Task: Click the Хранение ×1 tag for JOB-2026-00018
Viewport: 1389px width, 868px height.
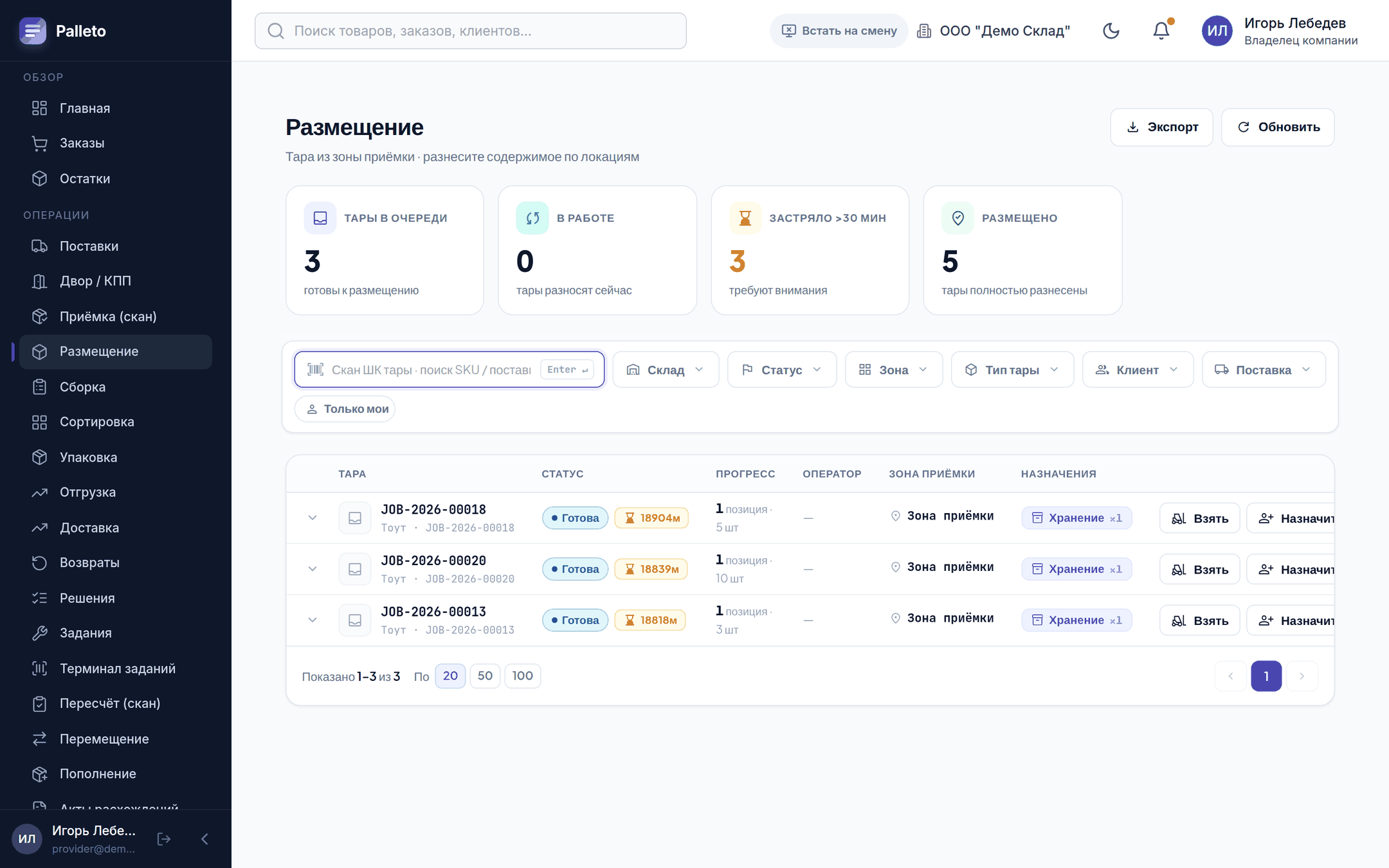Action: click(x=1076, y=518)
